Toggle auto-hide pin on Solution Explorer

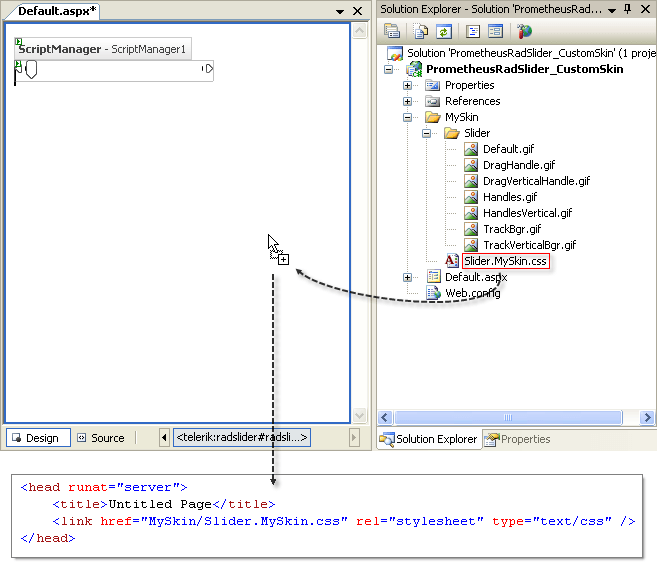tap(630, 10)
